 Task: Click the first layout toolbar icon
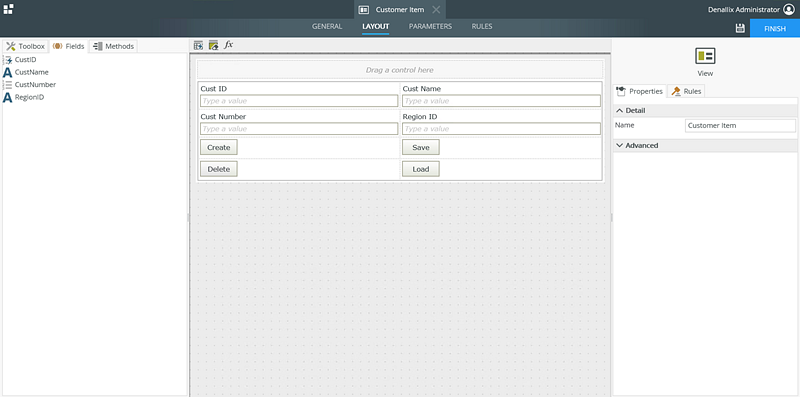coord(198,45)
